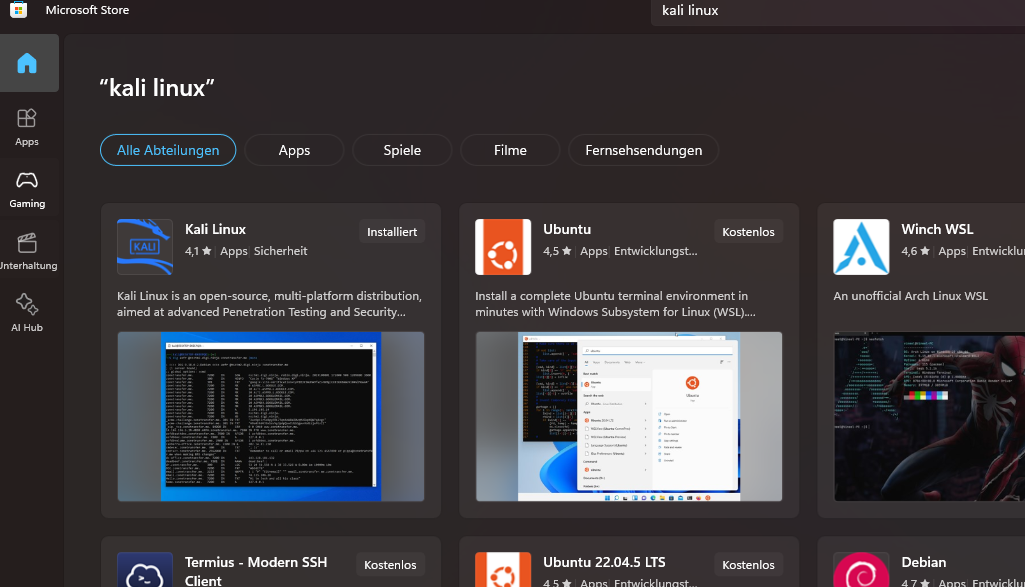The width and height of the screenshot is (1025, 587).
Task: Click the Winch WSL app logo
Action: coord(861,247)
